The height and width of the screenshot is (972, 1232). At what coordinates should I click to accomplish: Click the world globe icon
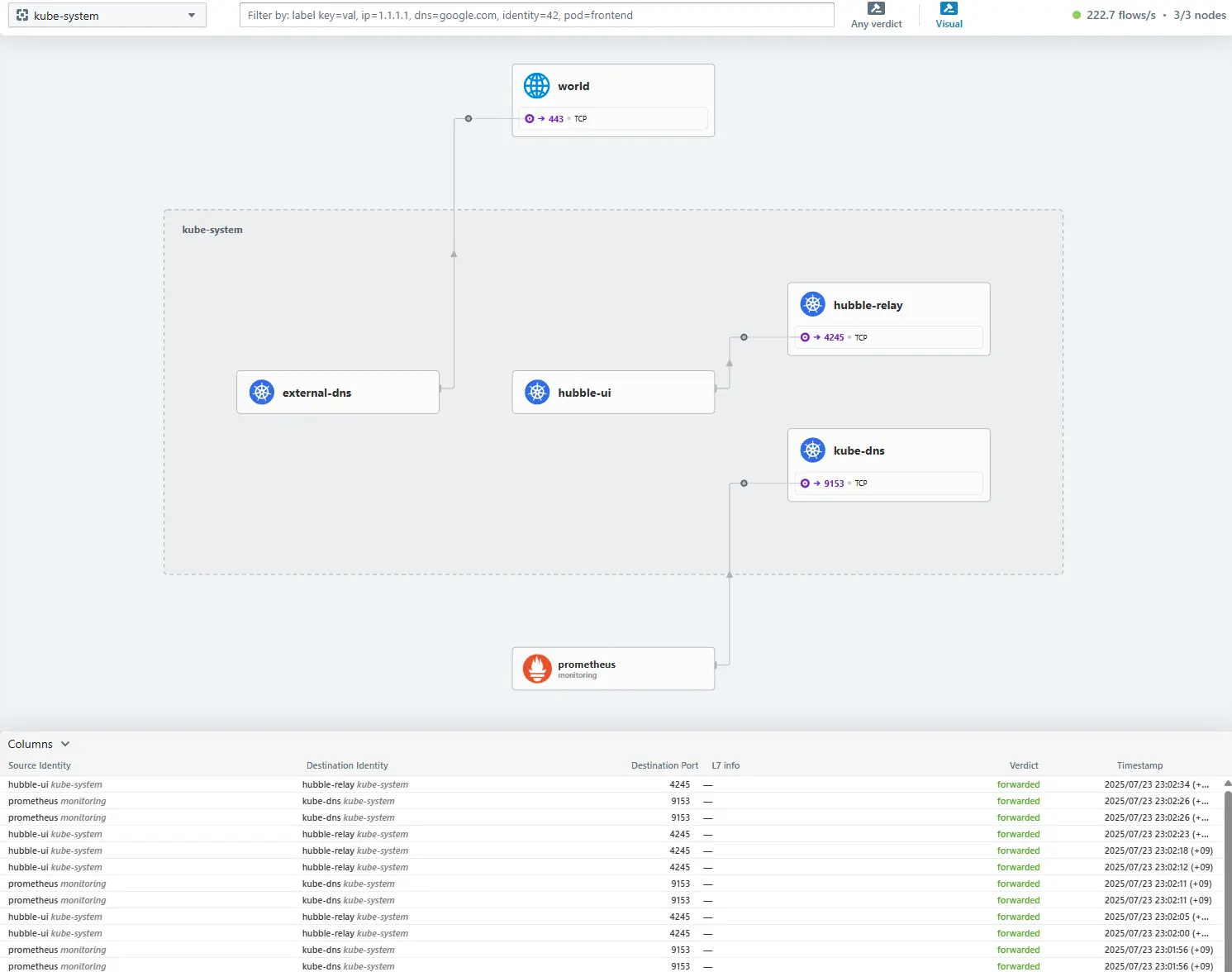click(537, 86)
